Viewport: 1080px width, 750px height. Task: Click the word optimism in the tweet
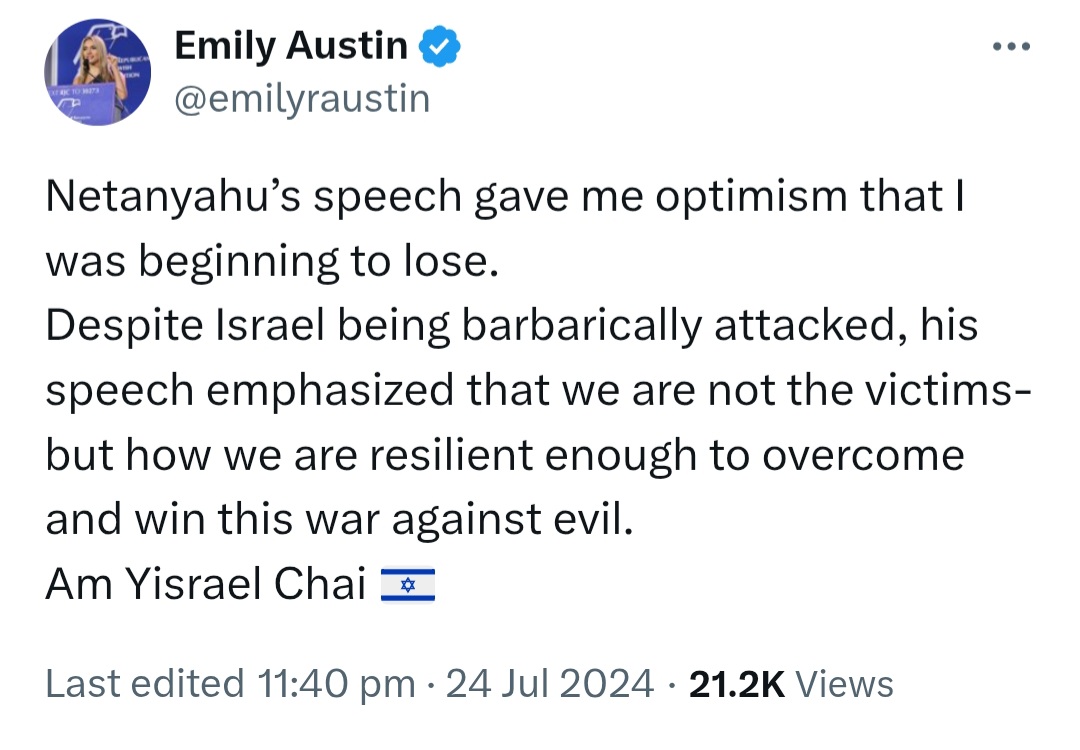pos(751,197)
